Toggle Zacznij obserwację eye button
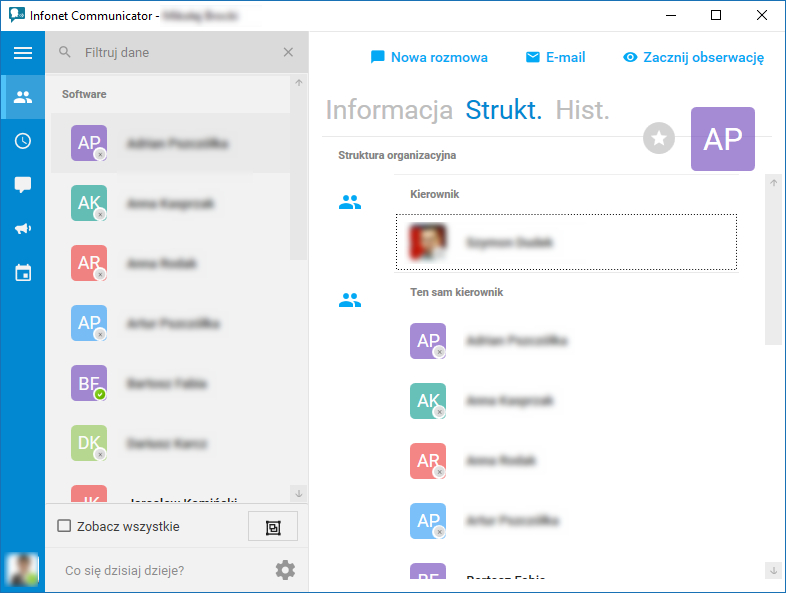786x593 pixels. [693, 57]
